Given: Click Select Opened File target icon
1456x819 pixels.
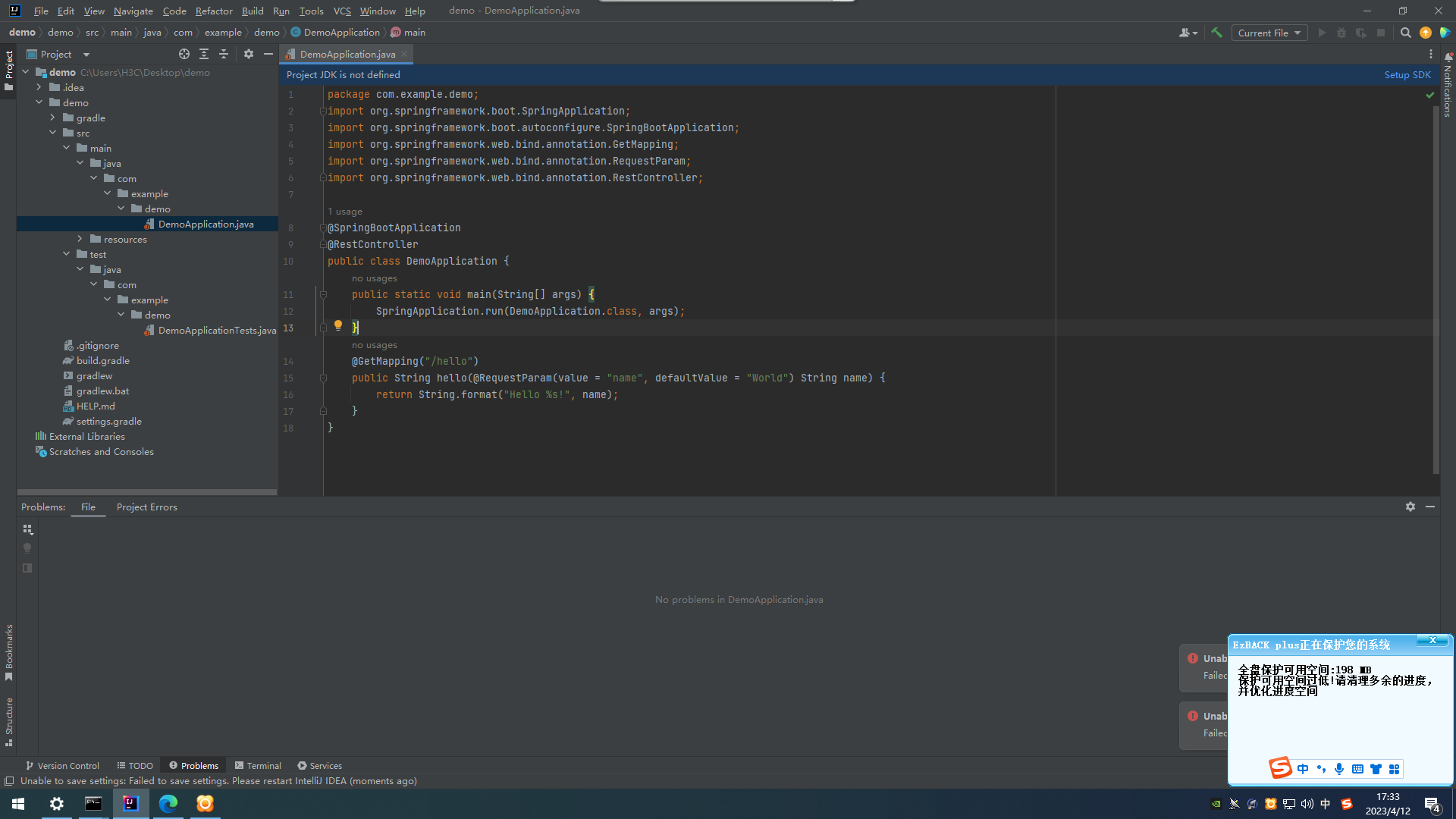Looking at the screenshot, I should [184, 54].
